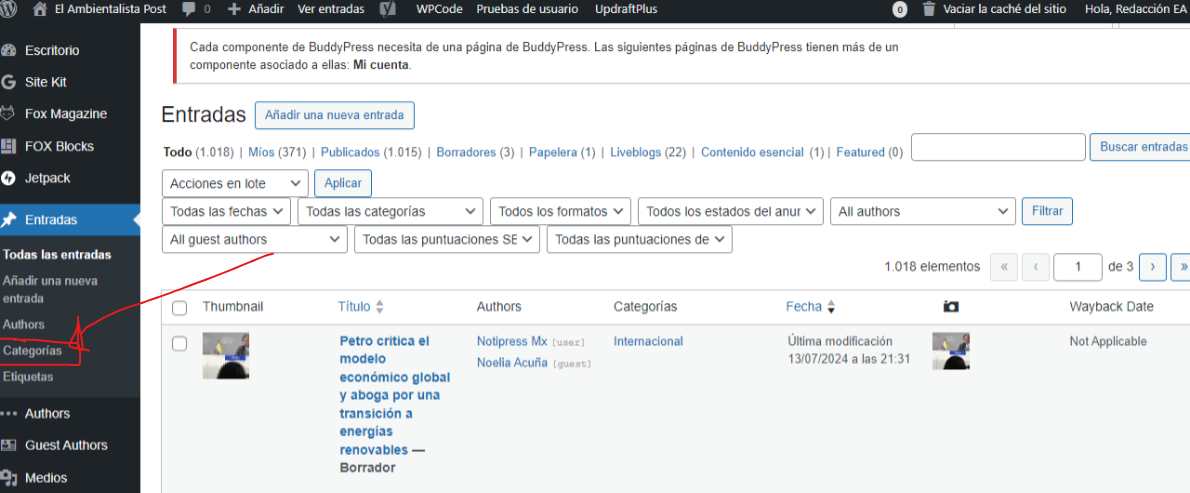Click the Fox Magazine icon in sidebar
The width and height of the screenshot is (1190, 493).
[9, 114]
